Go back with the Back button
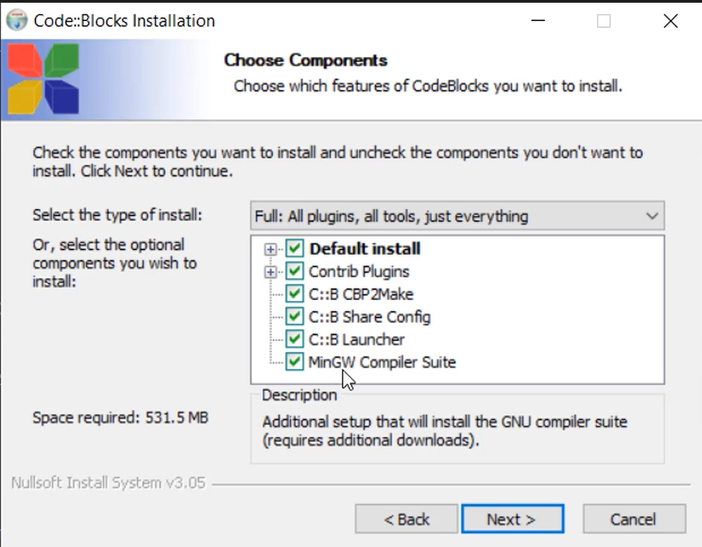This screenshot has height=547, width=702. (407, 519)
